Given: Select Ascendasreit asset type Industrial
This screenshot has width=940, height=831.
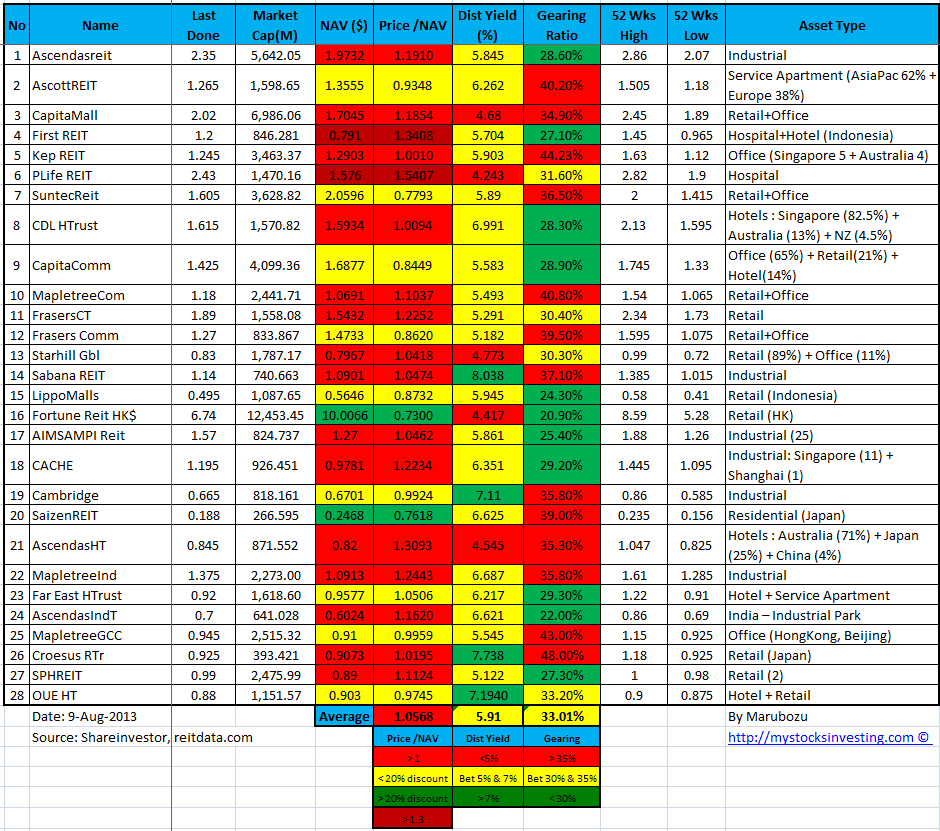Looking at the screenshot, I should coord(831,55).
